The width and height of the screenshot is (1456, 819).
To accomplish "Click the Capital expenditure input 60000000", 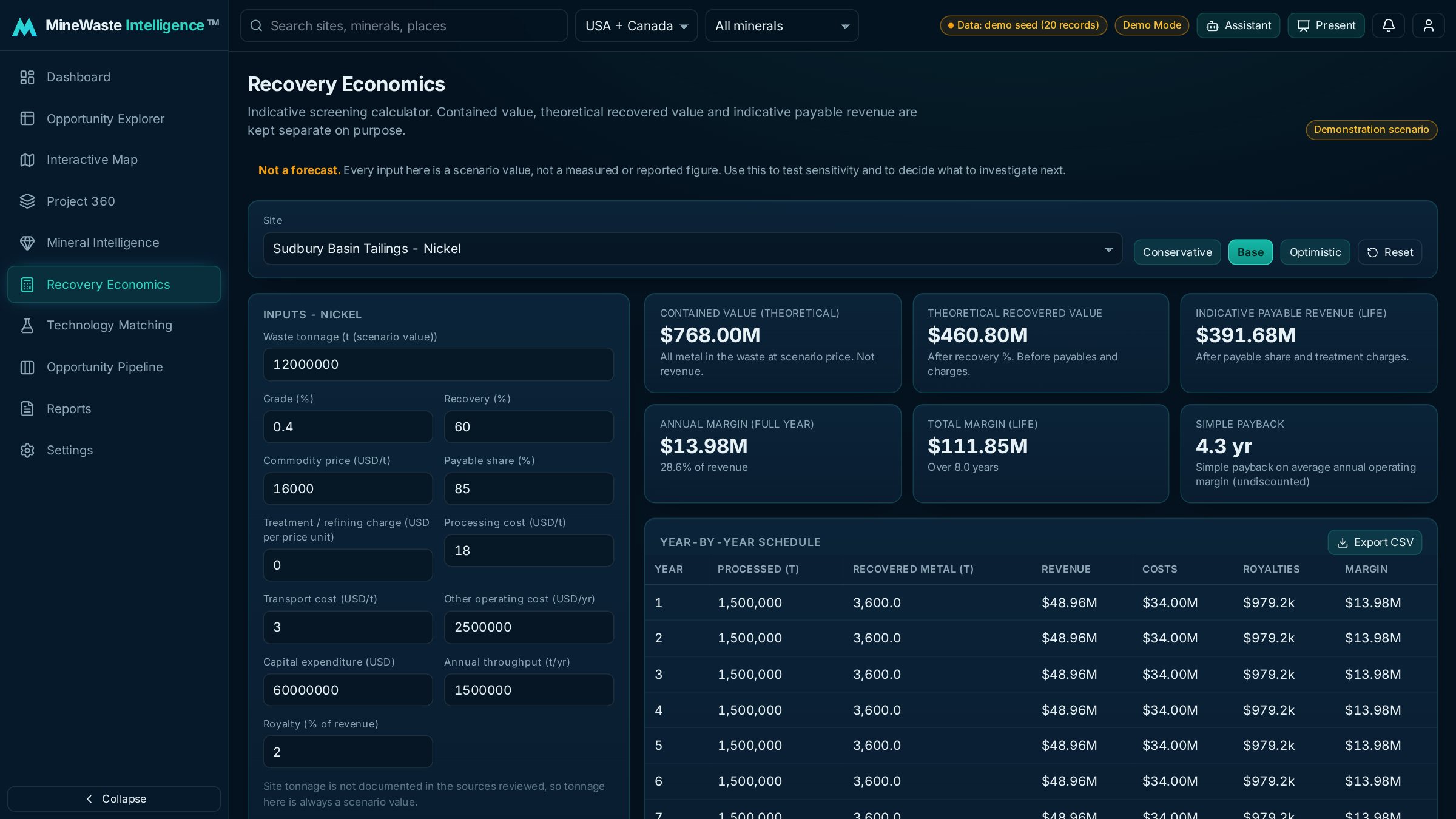I will coord(348,690).
